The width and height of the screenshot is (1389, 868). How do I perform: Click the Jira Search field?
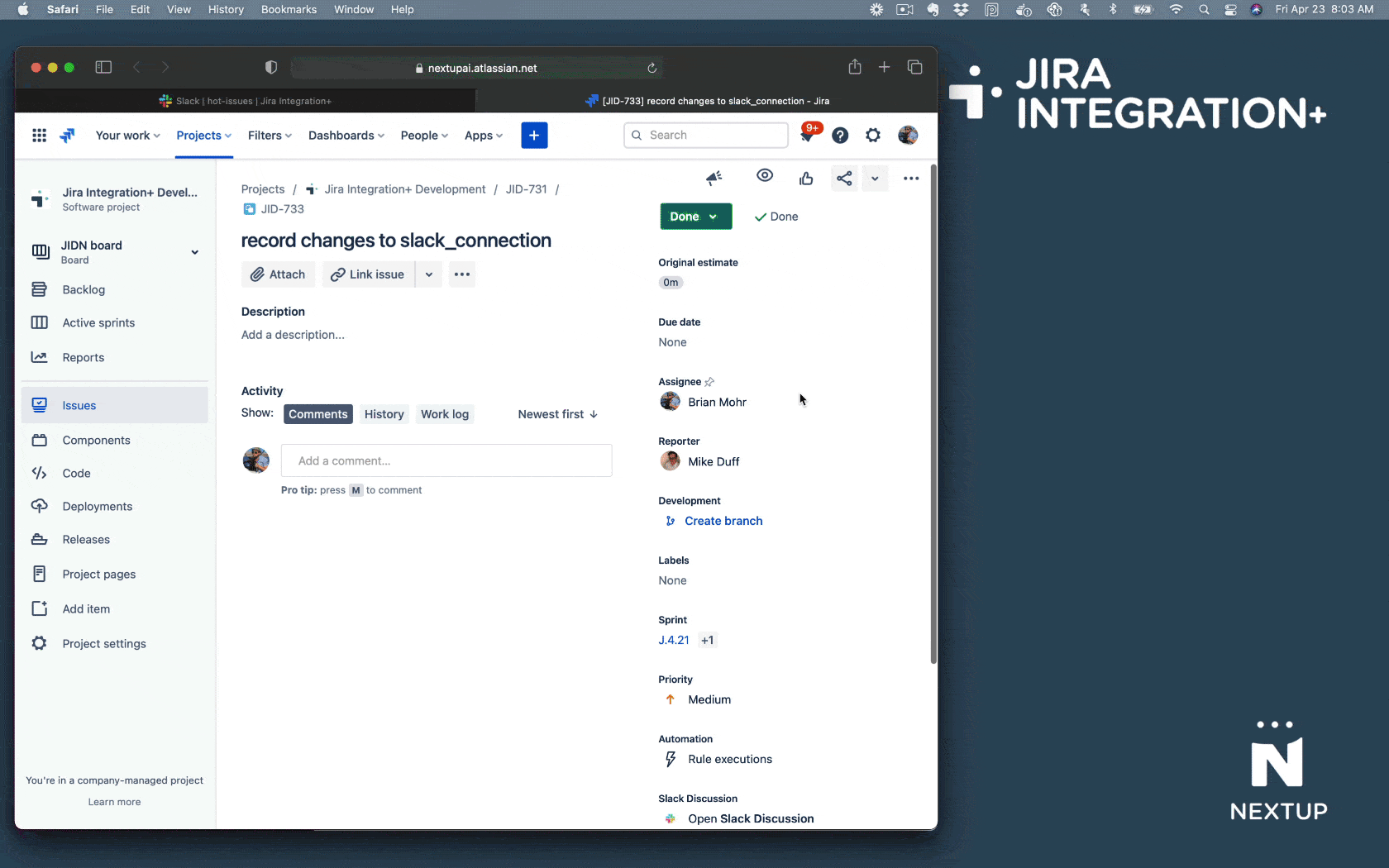[706, 135]
